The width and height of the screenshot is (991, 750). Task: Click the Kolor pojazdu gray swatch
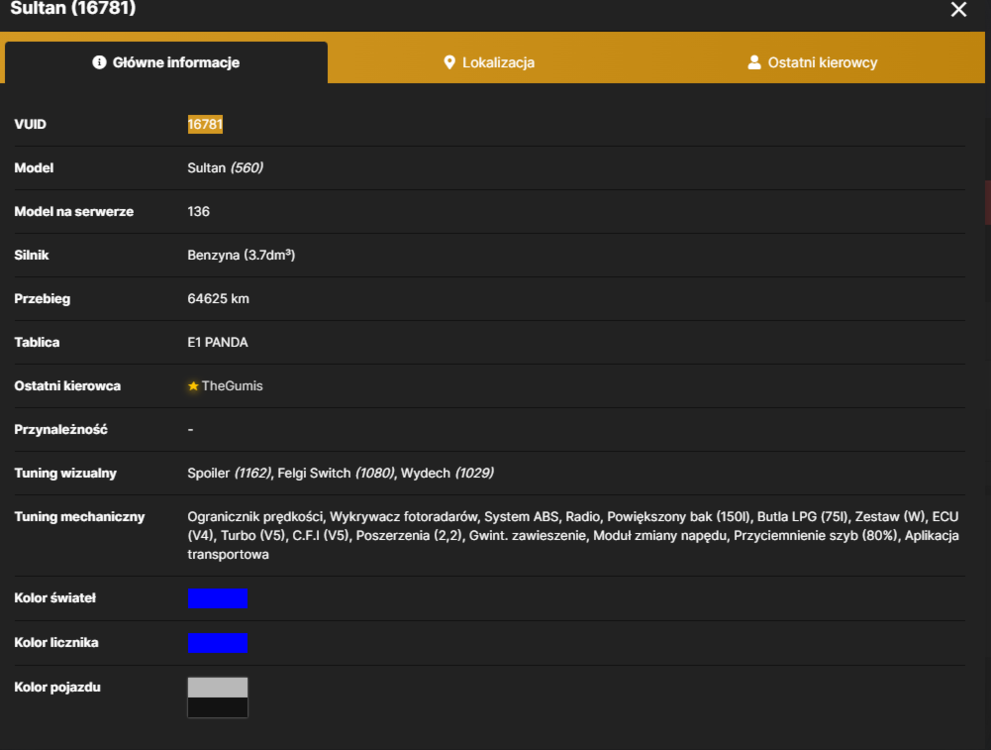217,687
